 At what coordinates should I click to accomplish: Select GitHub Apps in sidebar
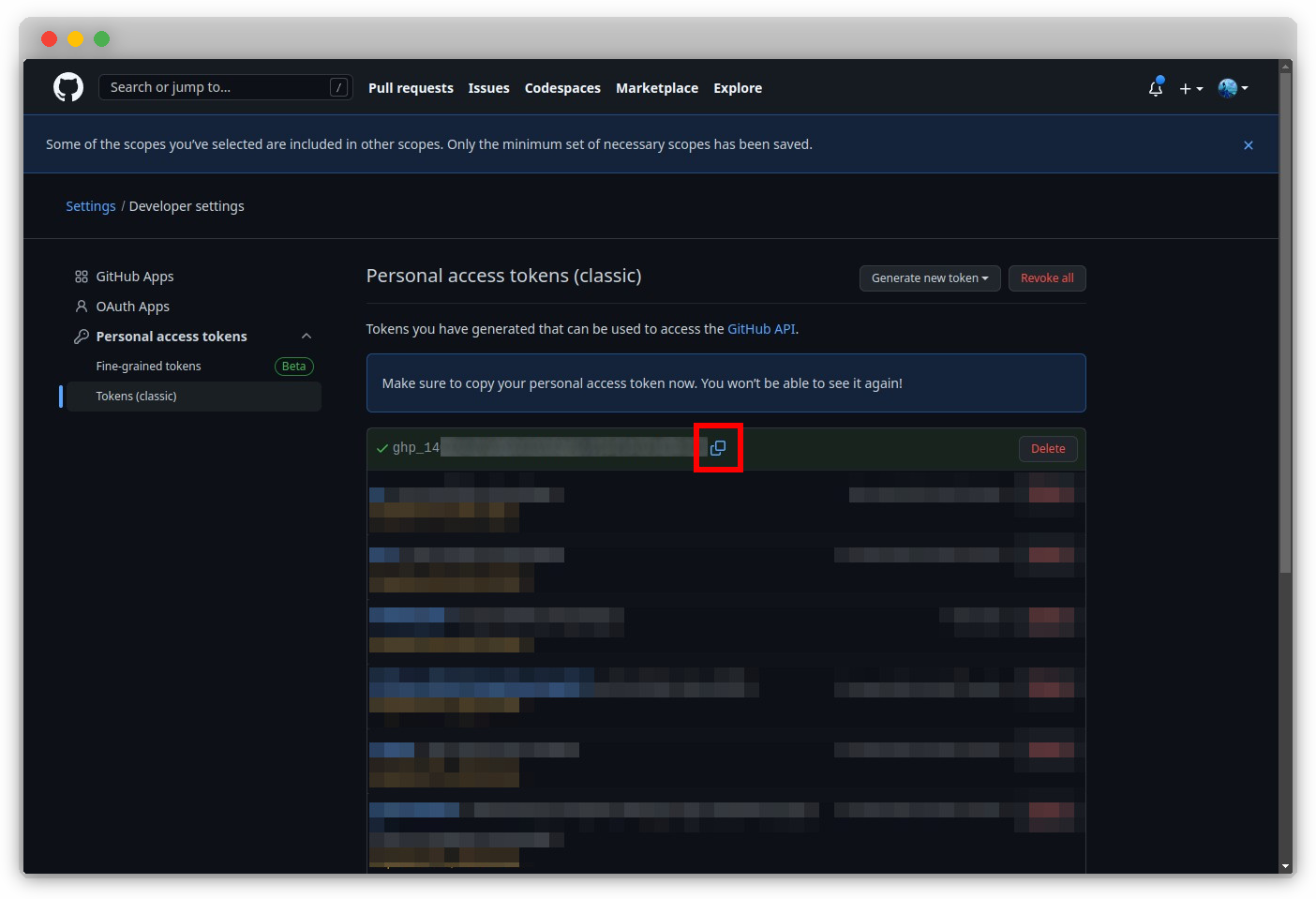pyautogui.click(x=135, y=277)
